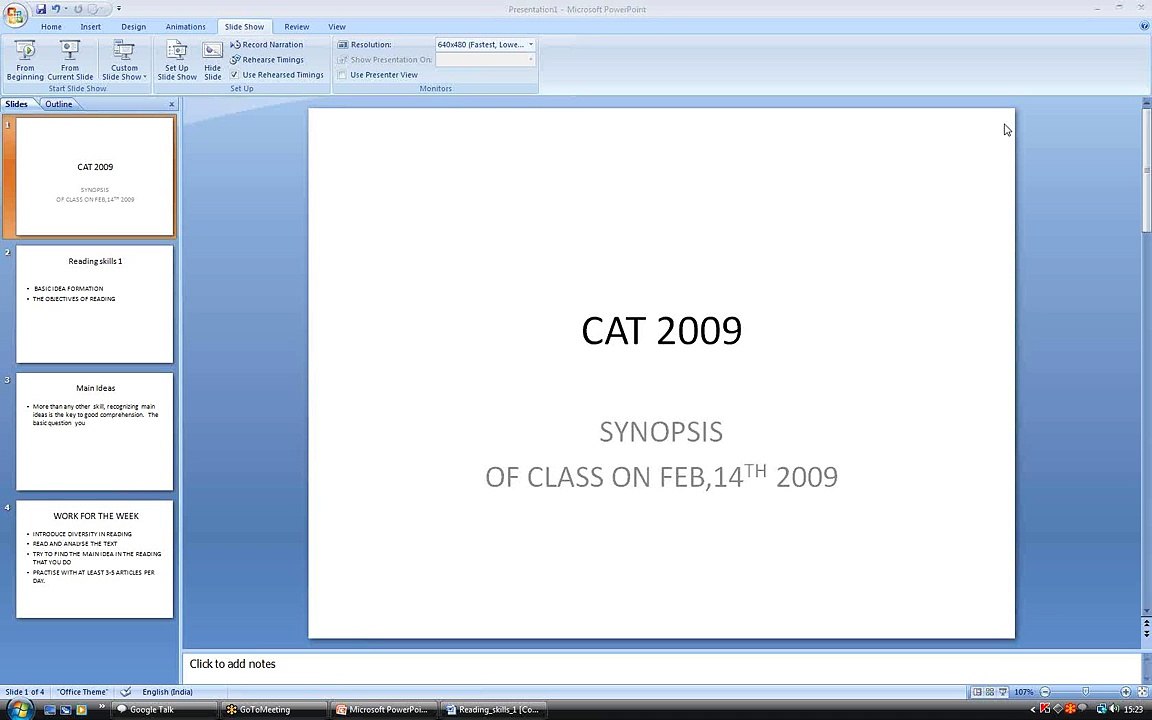
Task: Uncheck Use Rehearsed Timings checkbox
Action: [234, 75]
